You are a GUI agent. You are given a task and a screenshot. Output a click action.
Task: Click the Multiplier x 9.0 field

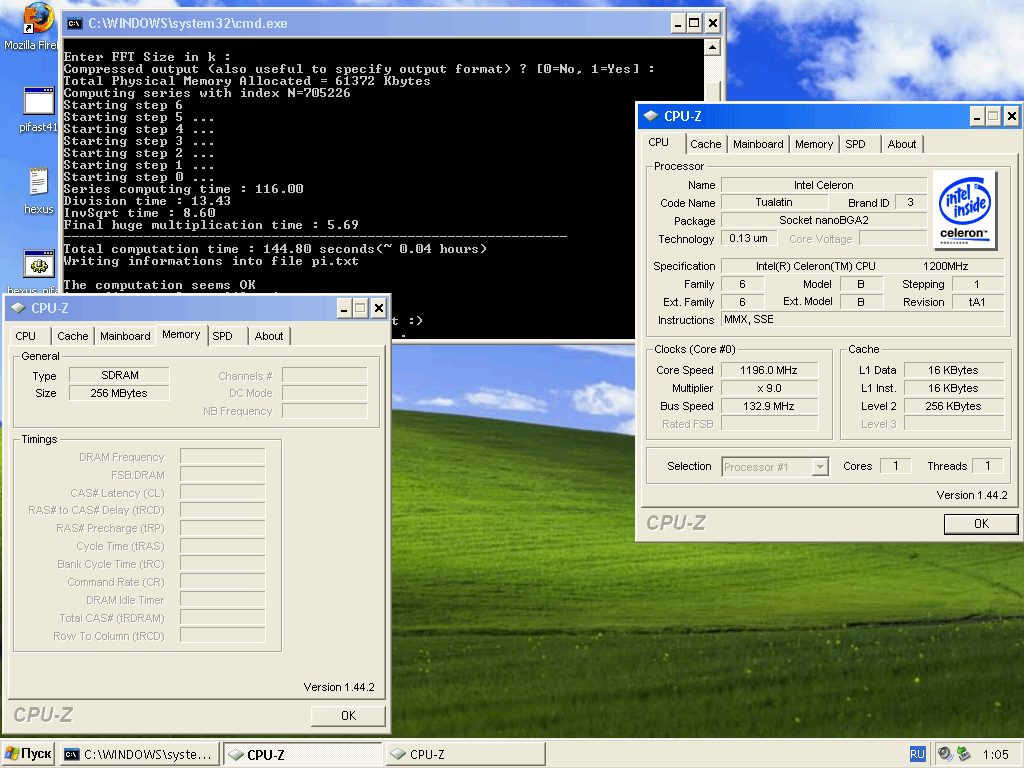[x=769, y=389]
